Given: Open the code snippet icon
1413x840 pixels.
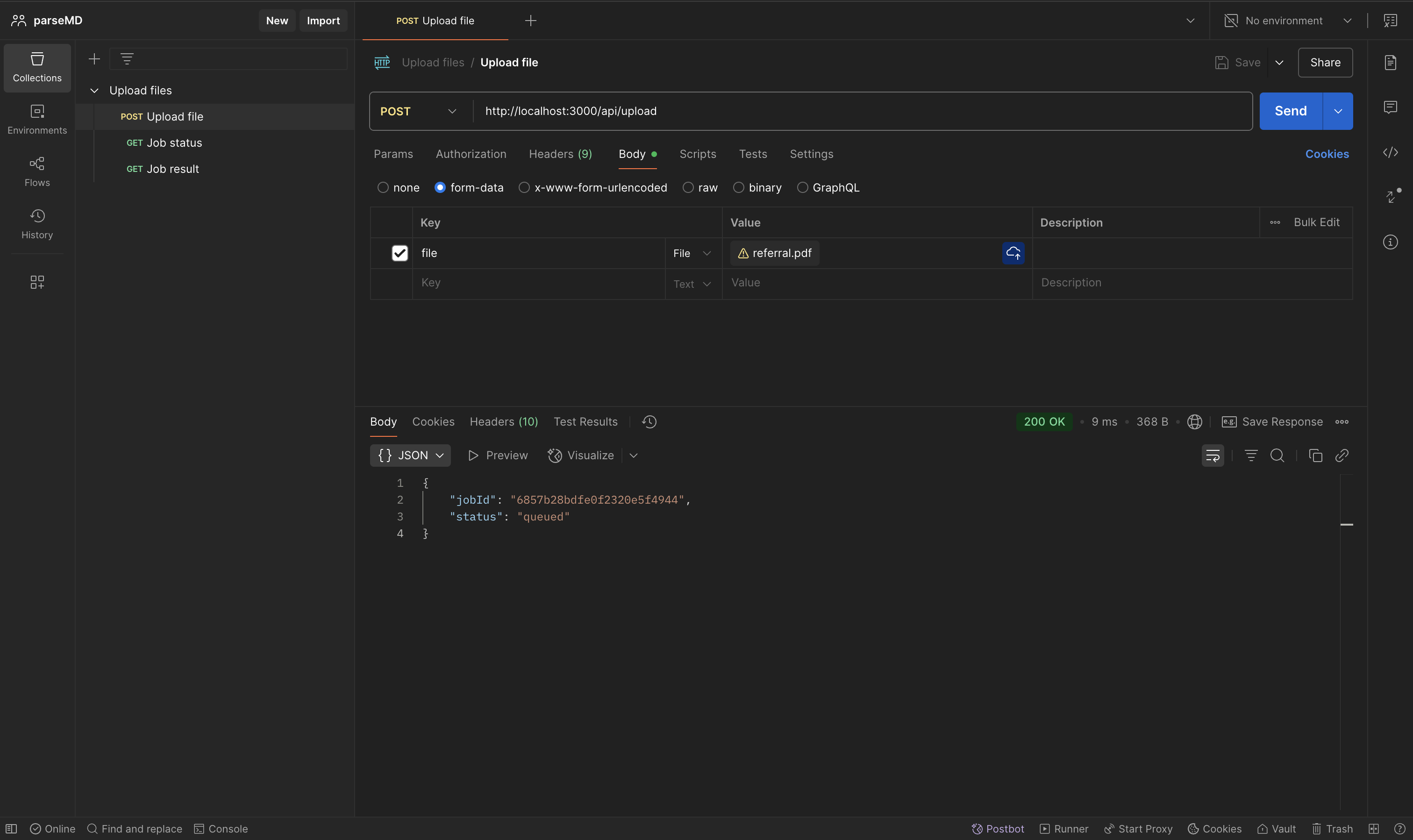Looking at the screenshot, I should pyautogui.click(x=1391, y=152).
